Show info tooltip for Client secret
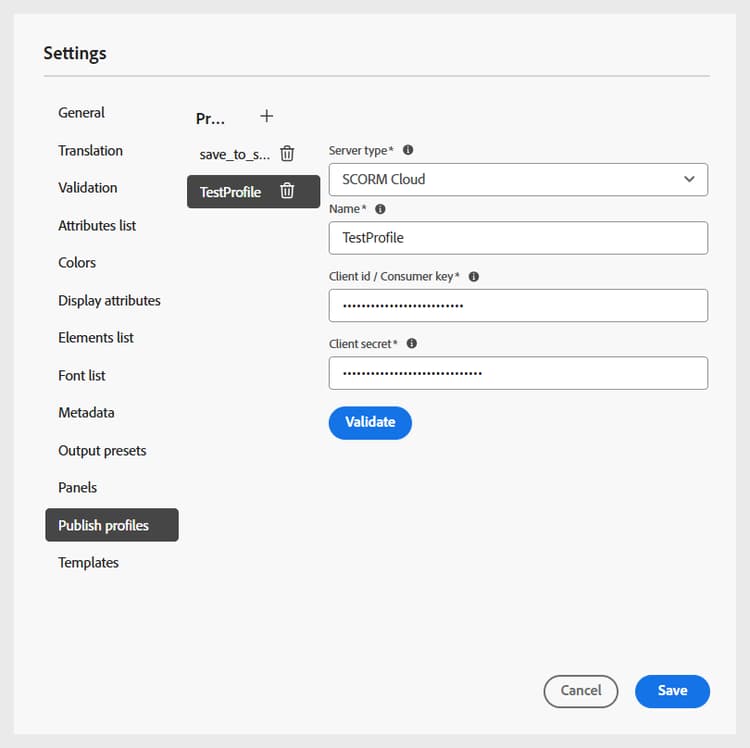 (412, 343)
